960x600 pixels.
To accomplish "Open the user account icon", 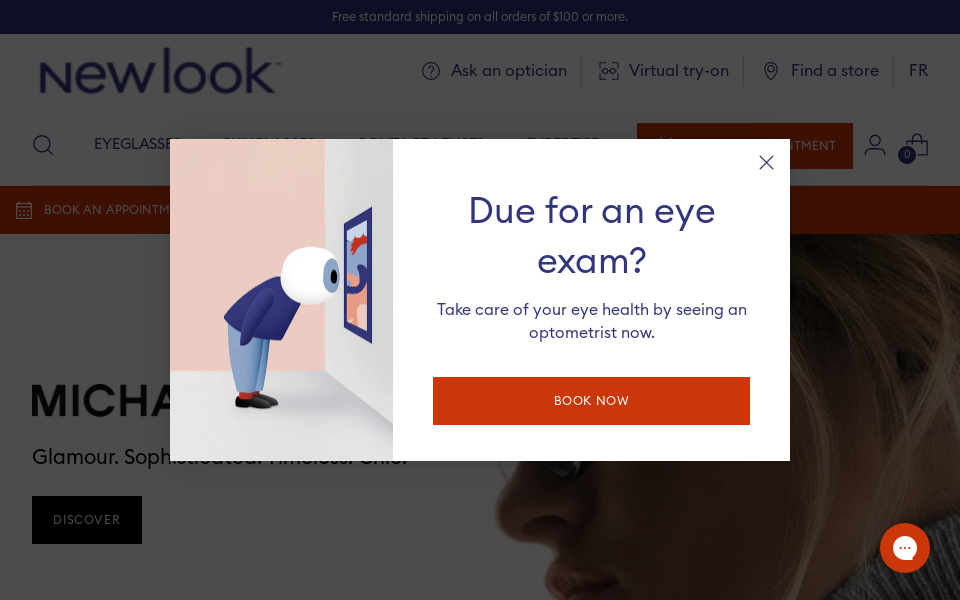I will click(875, 145).
